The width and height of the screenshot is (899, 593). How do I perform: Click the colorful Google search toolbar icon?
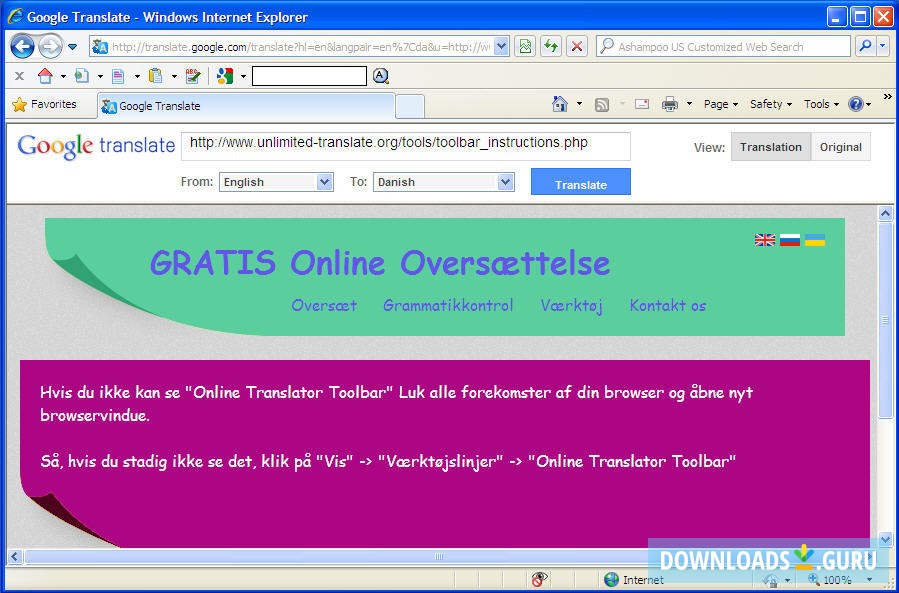pos(225,76)
